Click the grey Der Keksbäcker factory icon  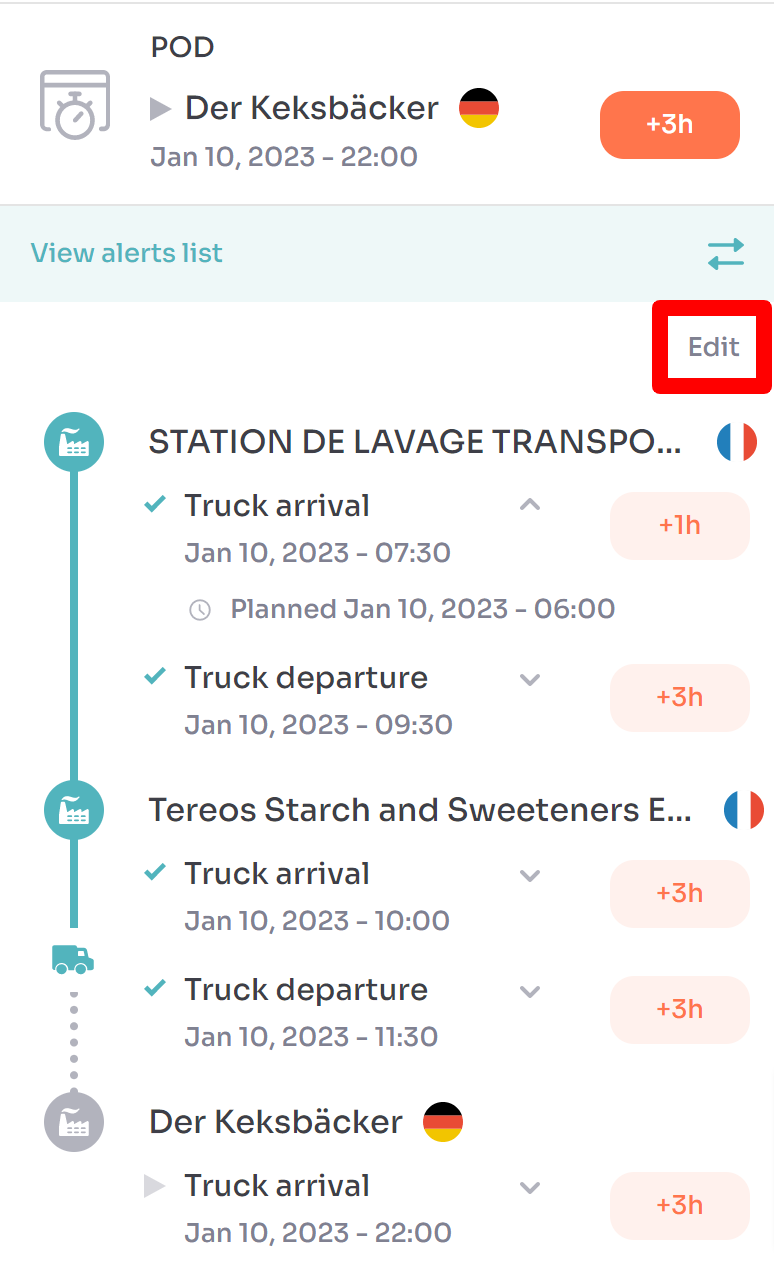tap(74, 1122)
